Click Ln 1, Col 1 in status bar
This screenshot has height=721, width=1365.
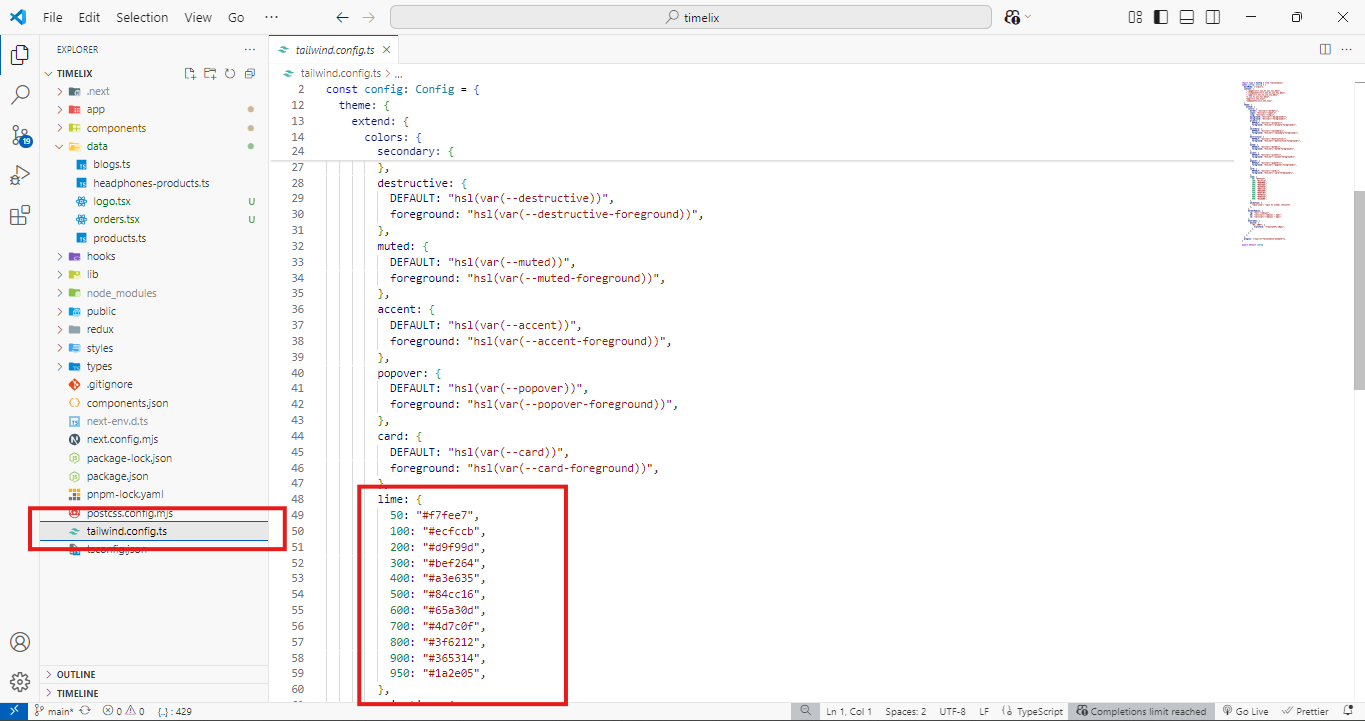(849, 711)
